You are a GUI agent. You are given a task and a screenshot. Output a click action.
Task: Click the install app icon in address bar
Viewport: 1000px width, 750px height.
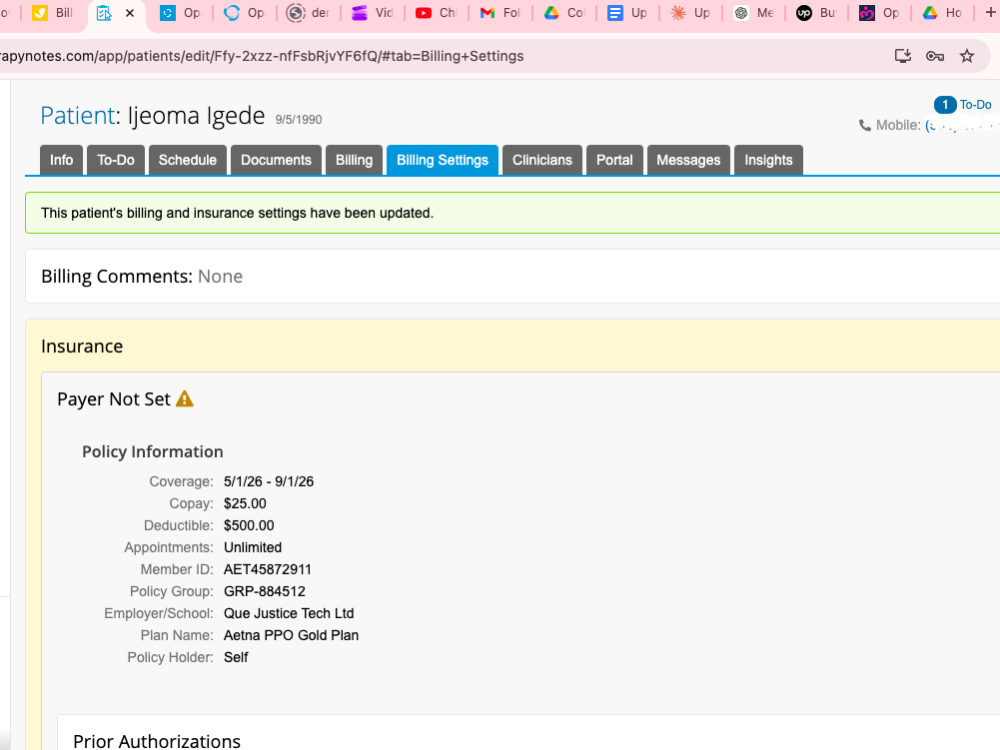(x=902, y=56)
